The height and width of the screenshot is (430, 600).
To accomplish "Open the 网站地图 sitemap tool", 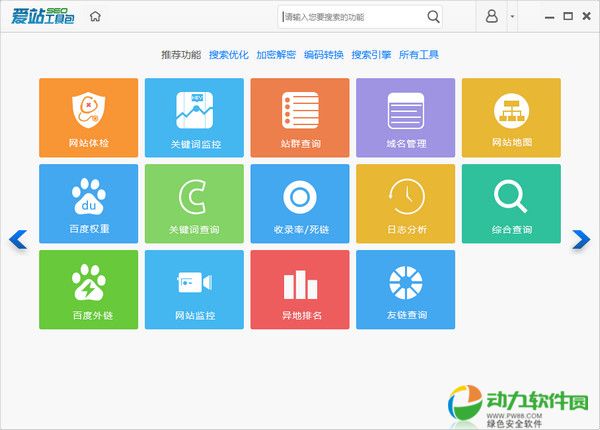I will (x=511, y=117).
